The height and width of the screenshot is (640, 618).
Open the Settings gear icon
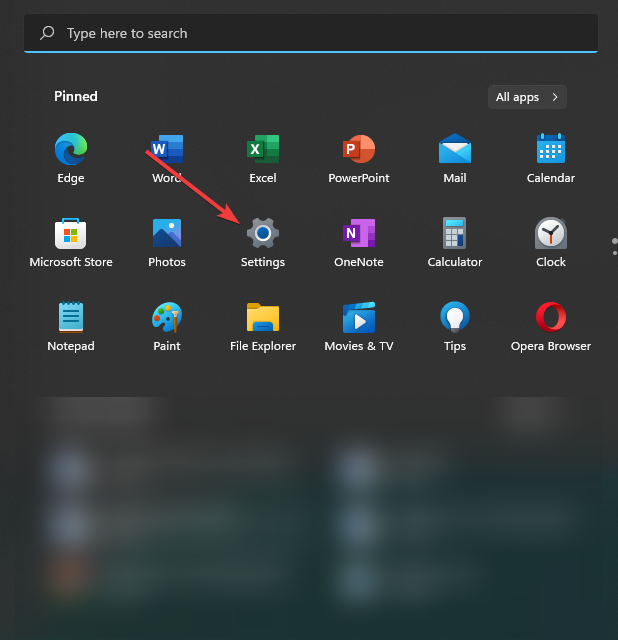click(x=263, y=233)
